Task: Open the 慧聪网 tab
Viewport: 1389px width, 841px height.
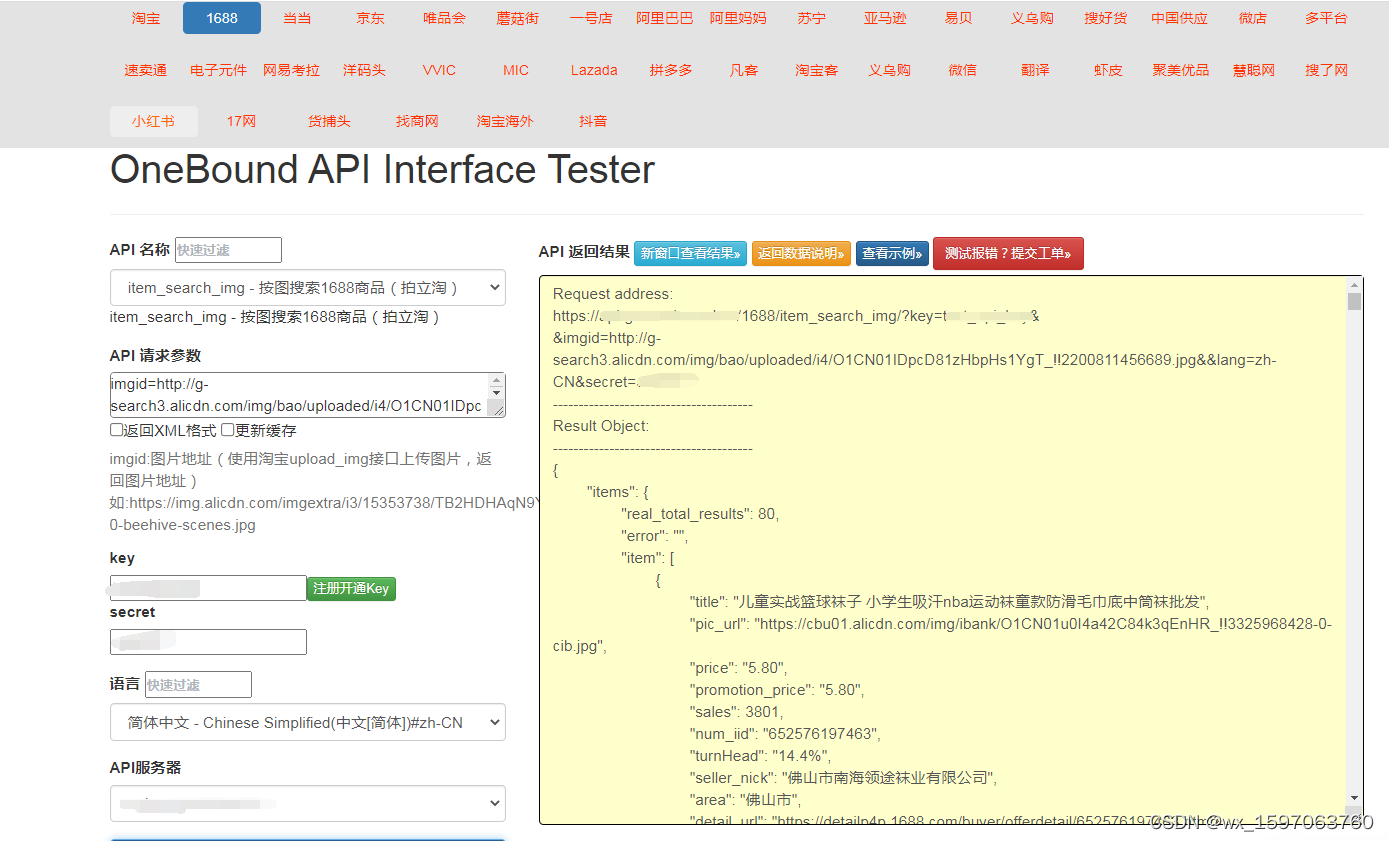Action: [1254, 70]
